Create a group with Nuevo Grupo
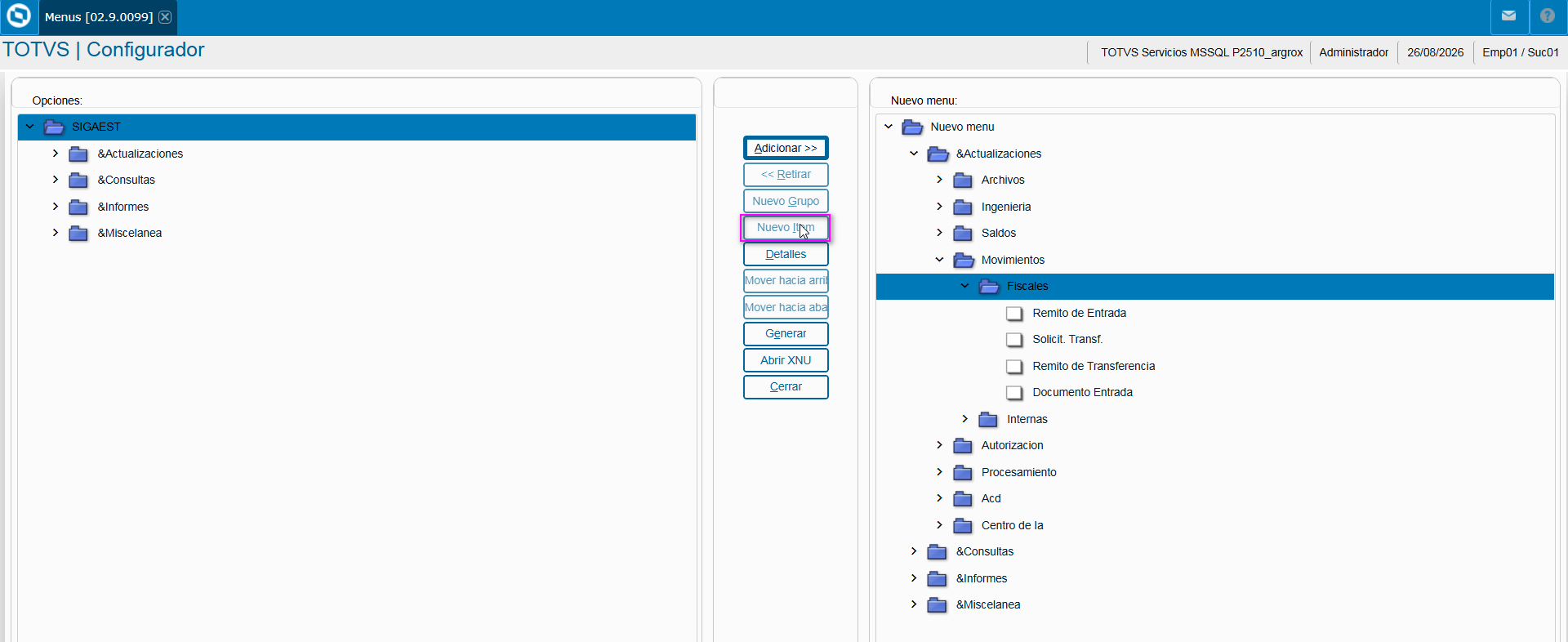Screen dimensions: 1568x642 (x=786, y=201)
